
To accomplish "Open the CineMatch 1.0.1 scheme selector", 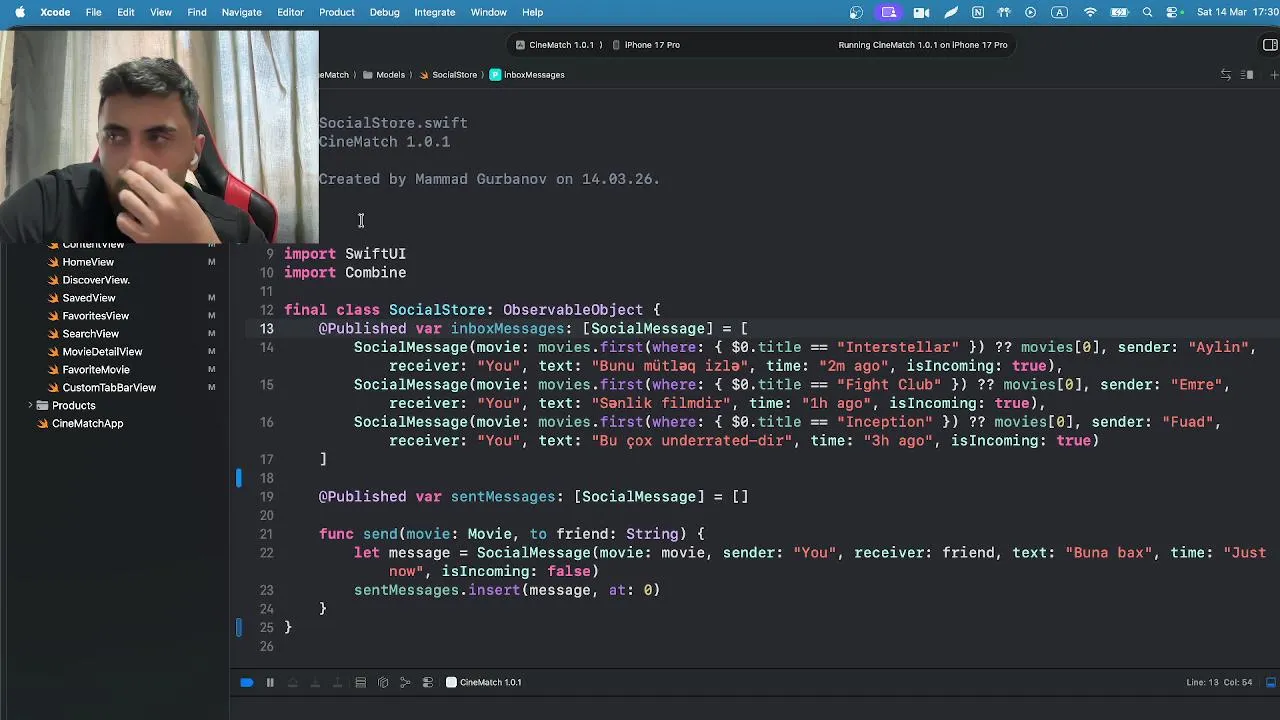I will pos(555,45).
